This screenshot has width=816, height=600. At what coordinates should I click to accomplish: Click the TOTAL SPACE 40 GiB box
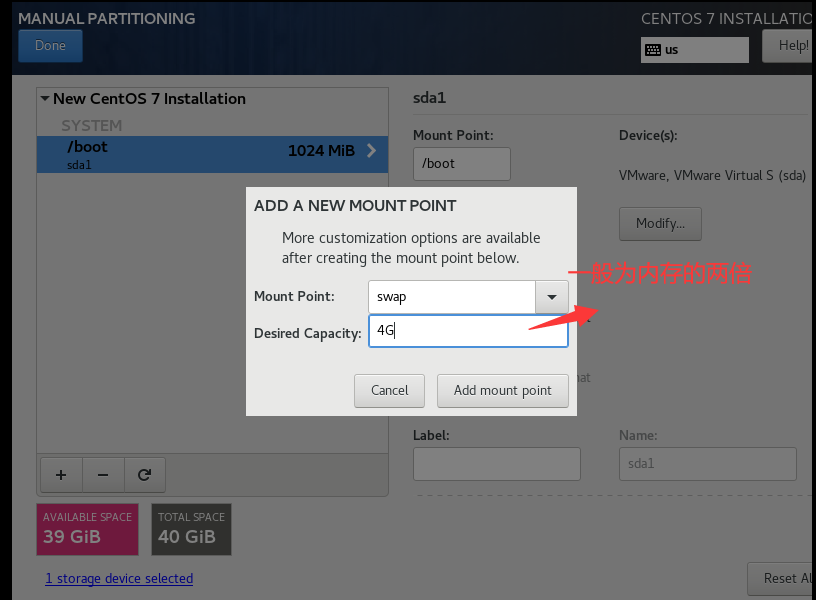[192, 529]
